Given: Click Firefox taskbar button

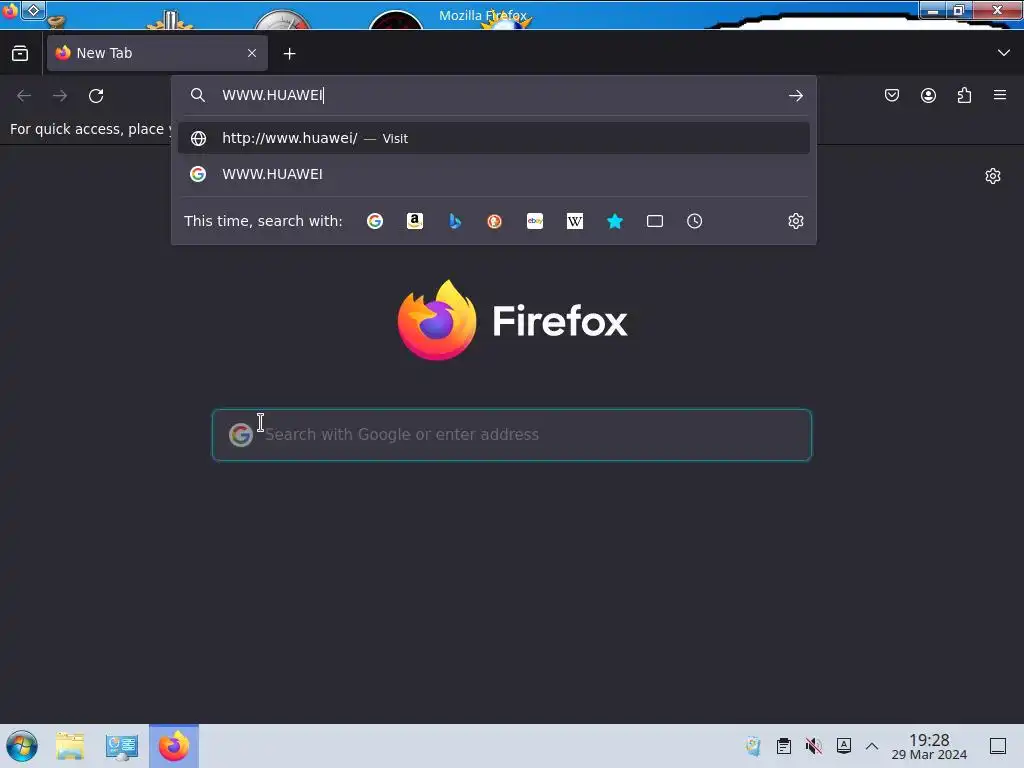Looking at the screenshot, I should coord(174,746).
